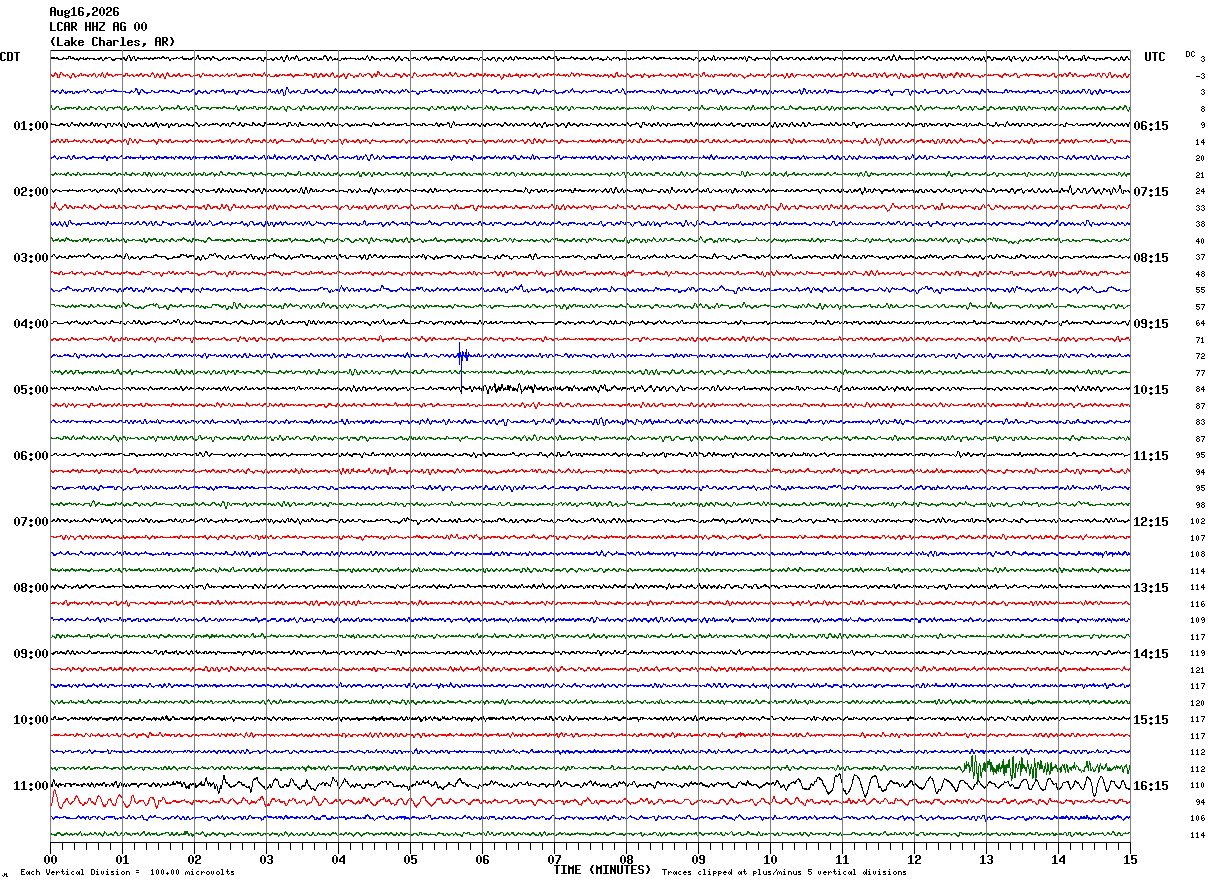Click the 16:15 UTC time label

[1150, 785]
